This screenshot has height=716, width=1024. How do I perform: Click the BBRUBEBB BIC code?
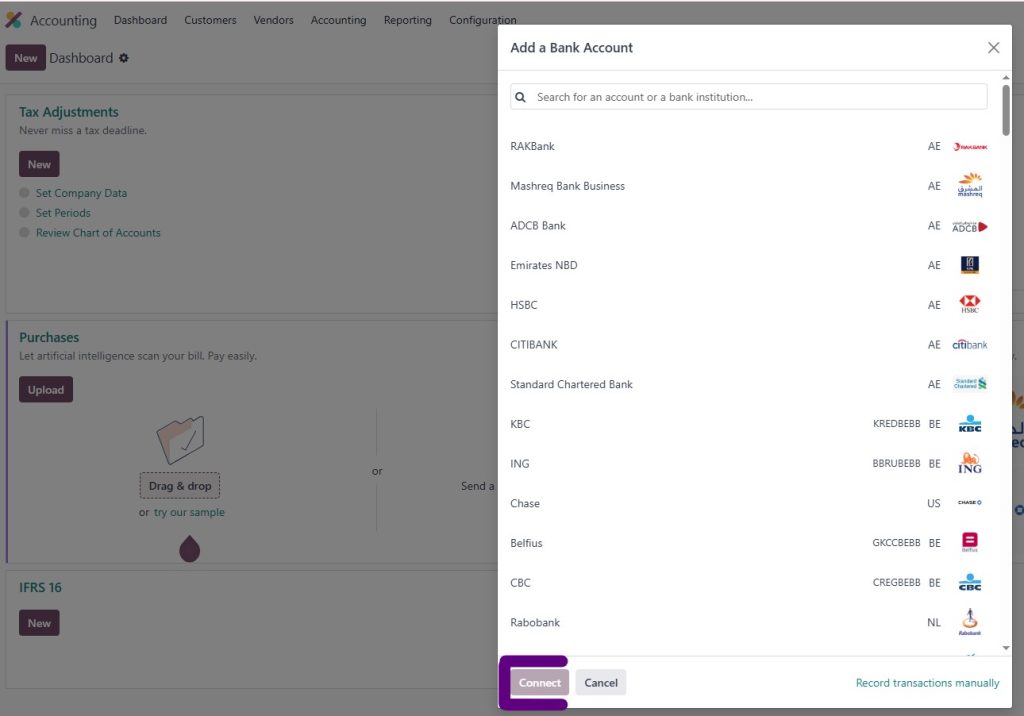tap(896, 463)
